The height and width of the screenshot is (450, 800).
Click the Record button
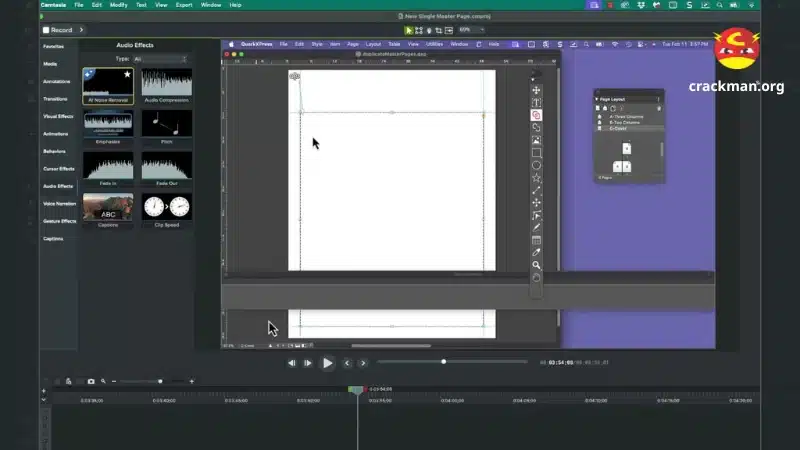click(58, 30)
